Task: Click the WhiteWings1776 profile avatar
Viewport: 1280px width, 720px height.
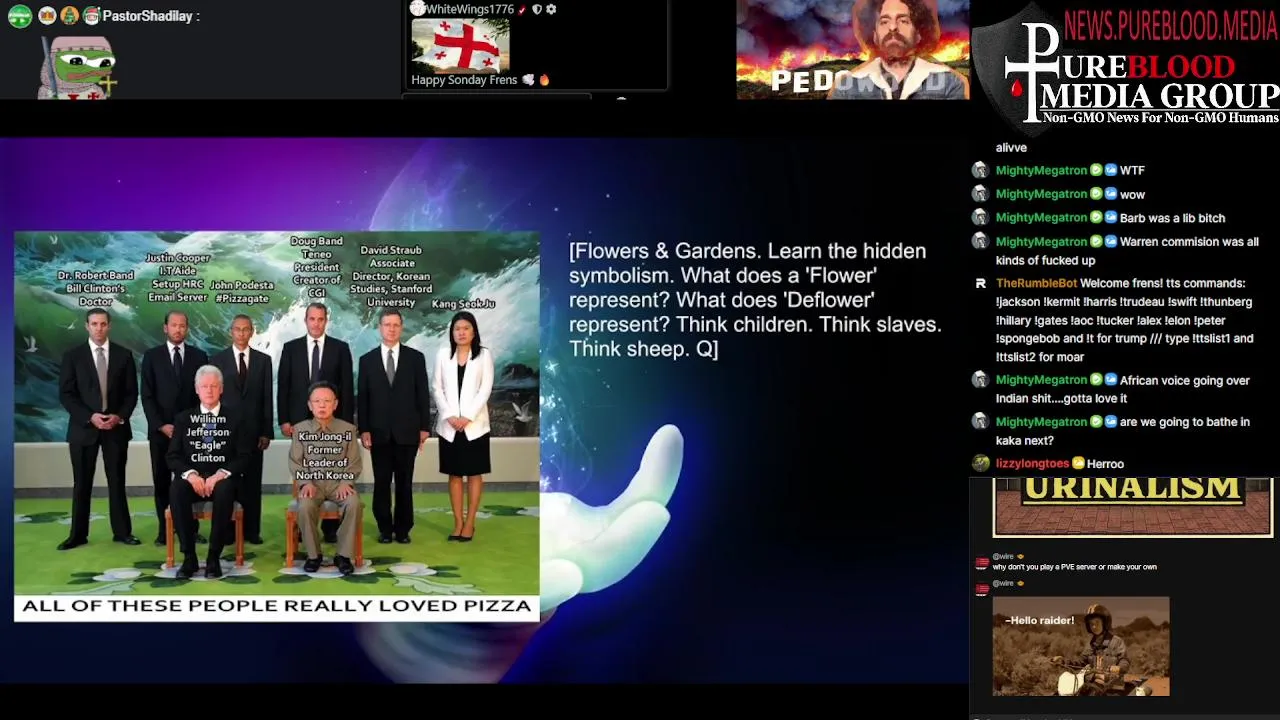Action: pyautogui.click(x=418, y=9)
